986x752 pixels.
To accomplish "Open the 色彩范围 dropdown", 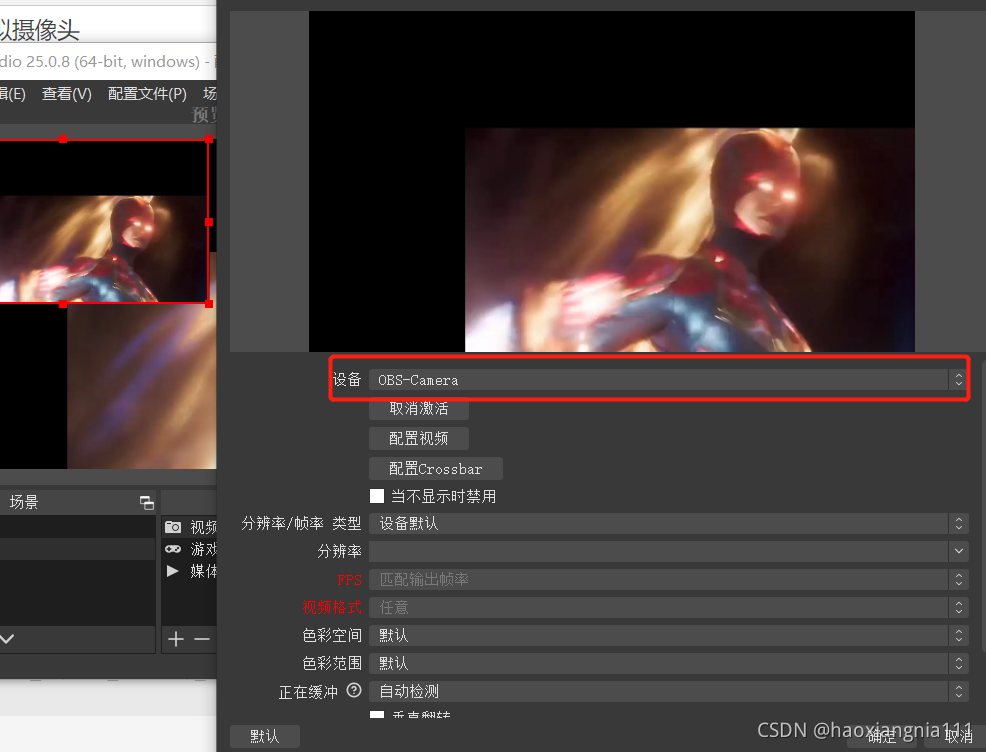I will click(x=668, y=663).
